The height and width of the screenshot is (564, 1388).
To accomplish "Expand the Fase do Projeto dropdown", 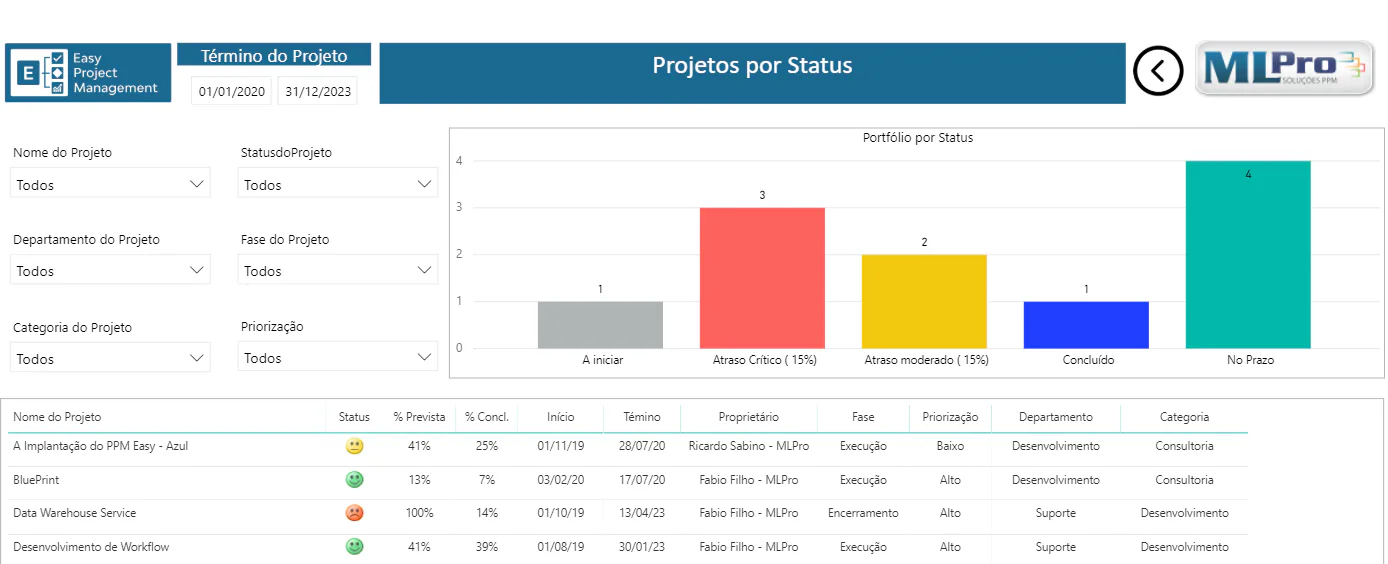I will [x=338, y=270].
